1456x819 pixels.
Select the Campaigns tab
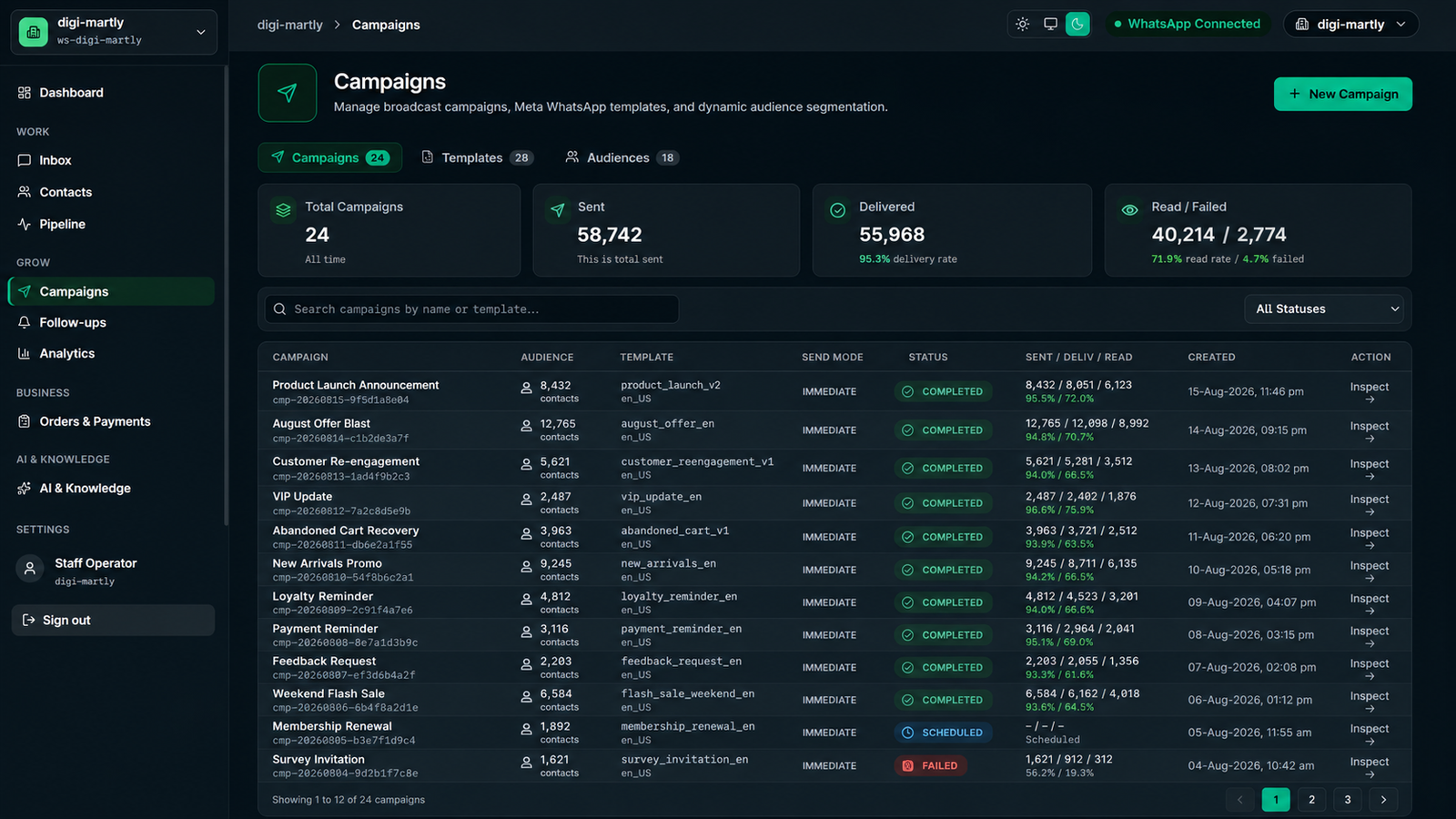[330, 157]
